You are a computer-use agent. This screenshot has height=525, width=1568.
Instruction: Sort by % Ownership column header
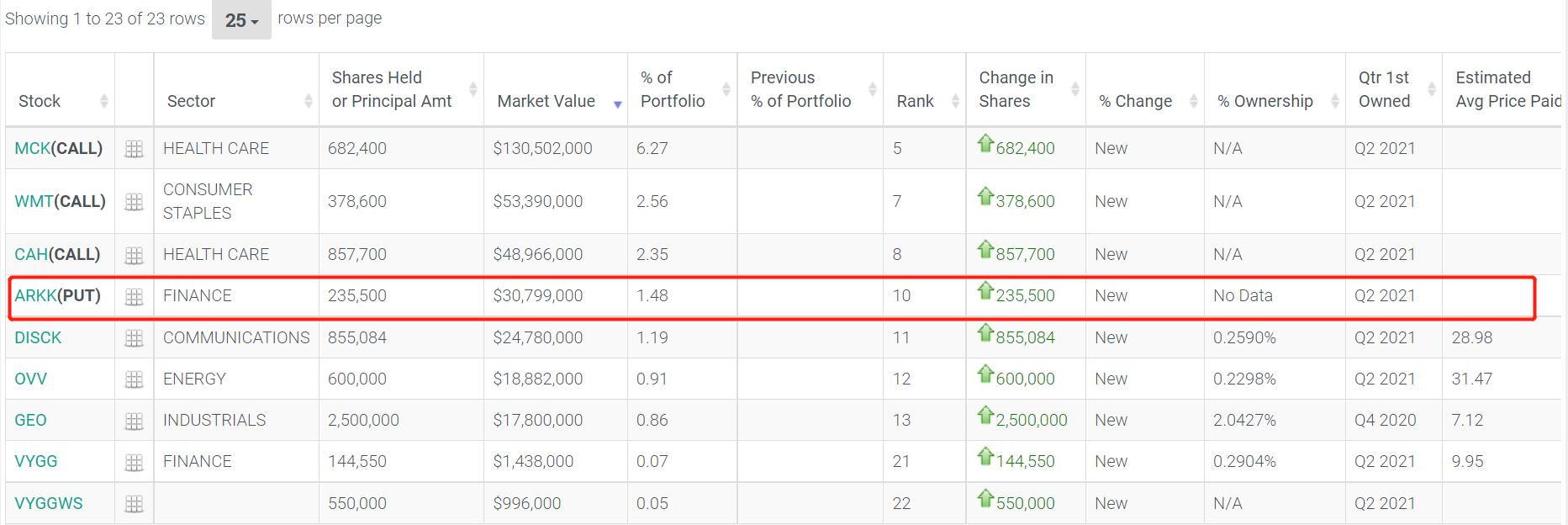1264,101
